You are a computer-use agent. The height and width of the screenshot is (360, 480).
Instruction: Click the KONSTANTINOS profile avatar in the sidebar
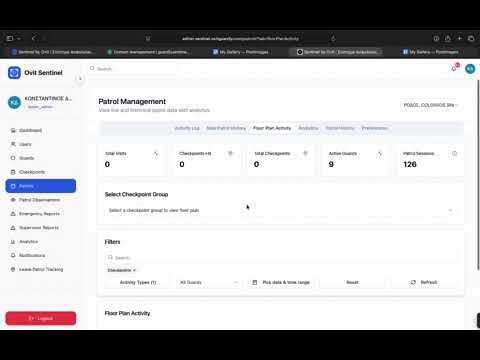click(14, 102)
